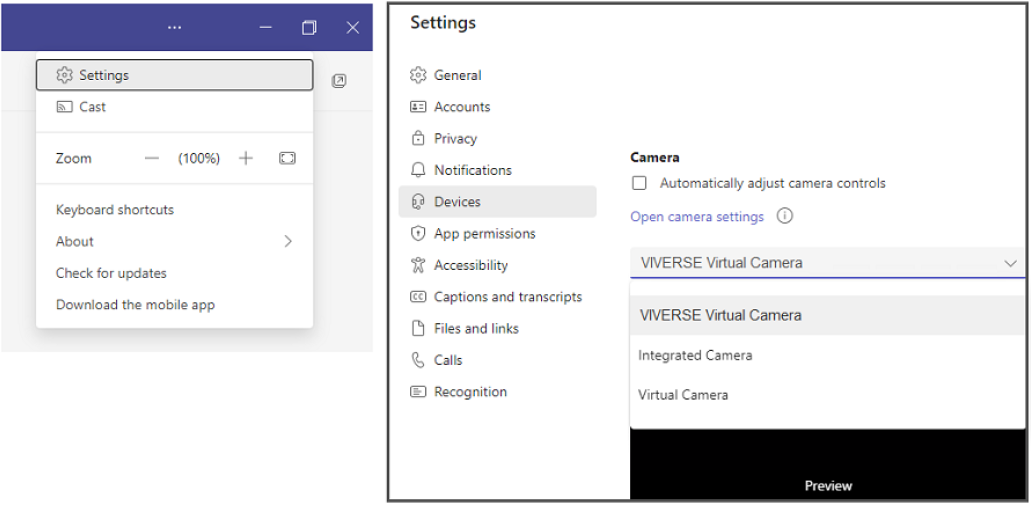
Task: Select the Privacy lock icon
Action: [418, 138]
